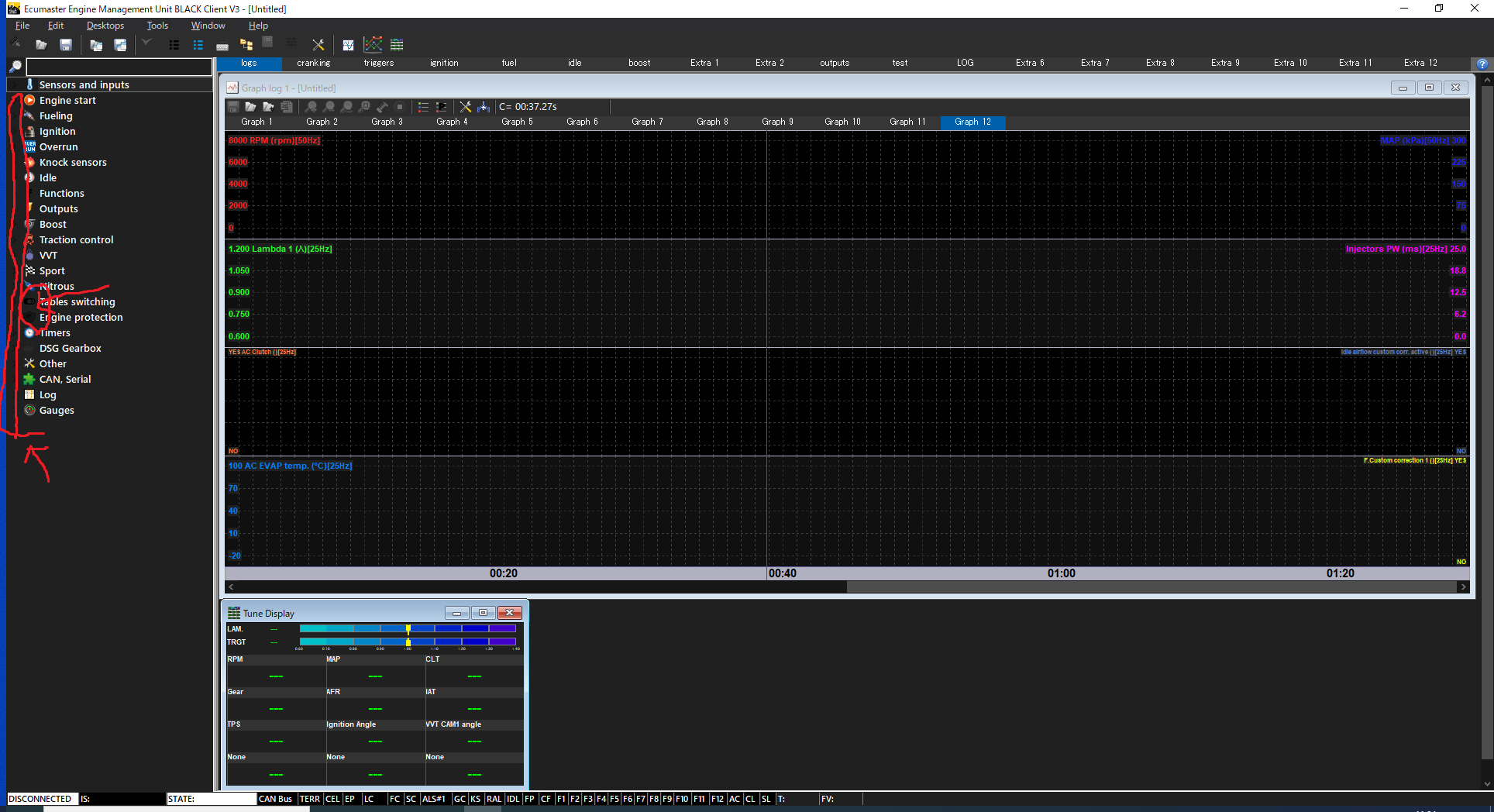Switch to the fuel desktop tab

pos(509,63)
